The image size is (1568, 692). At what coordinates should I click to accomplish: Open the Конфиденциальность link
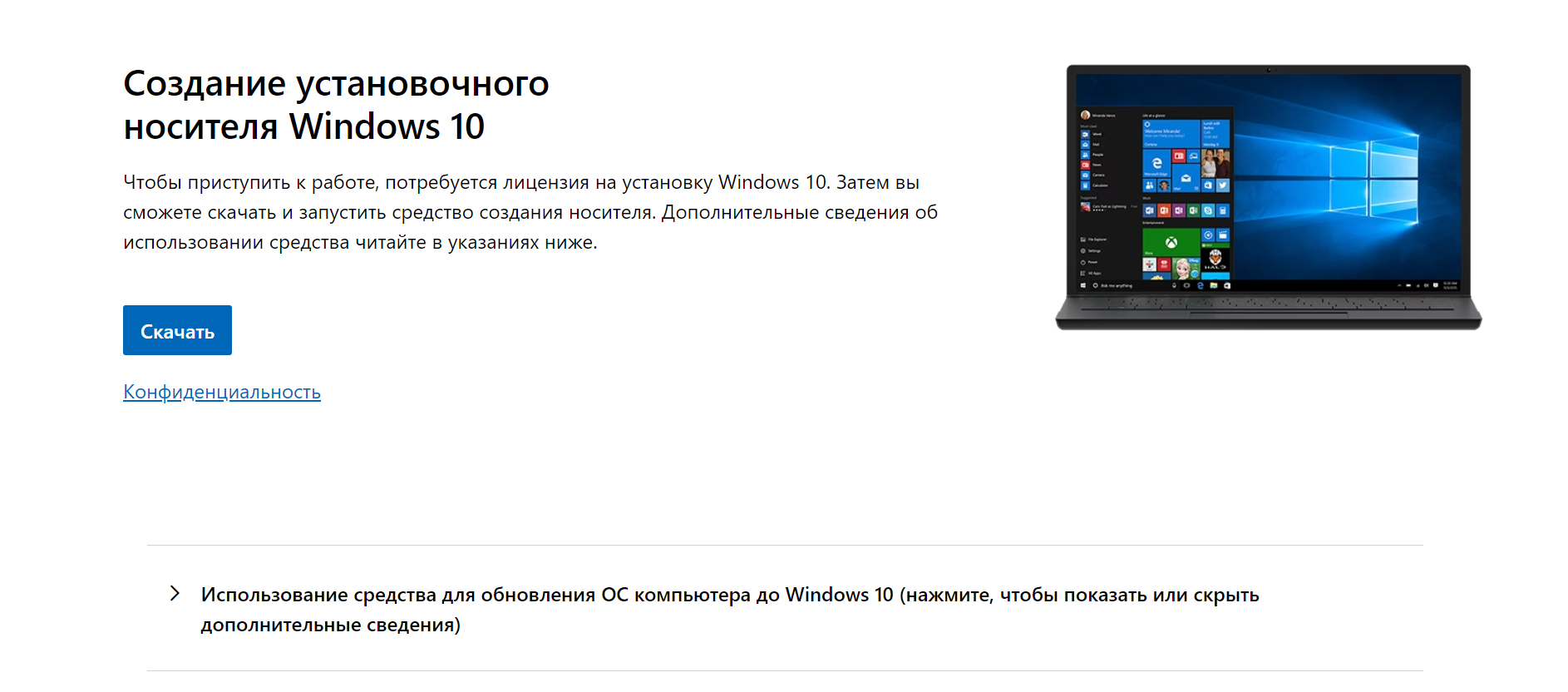tap(222, 392)
